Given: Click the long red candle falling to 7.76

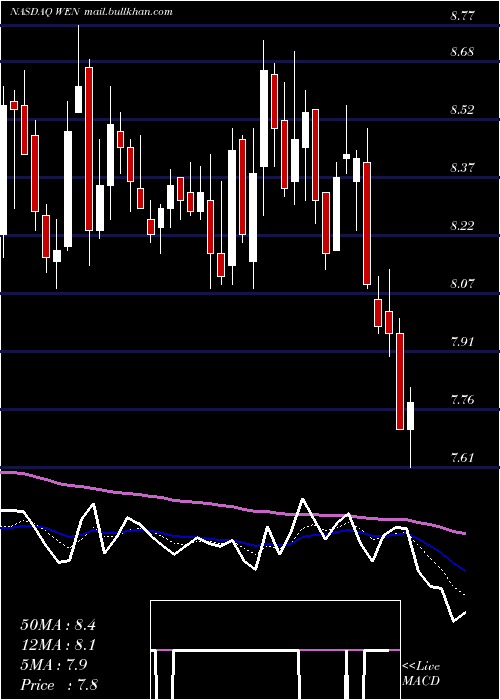Looking at the screenshot, I should (400, 381).
